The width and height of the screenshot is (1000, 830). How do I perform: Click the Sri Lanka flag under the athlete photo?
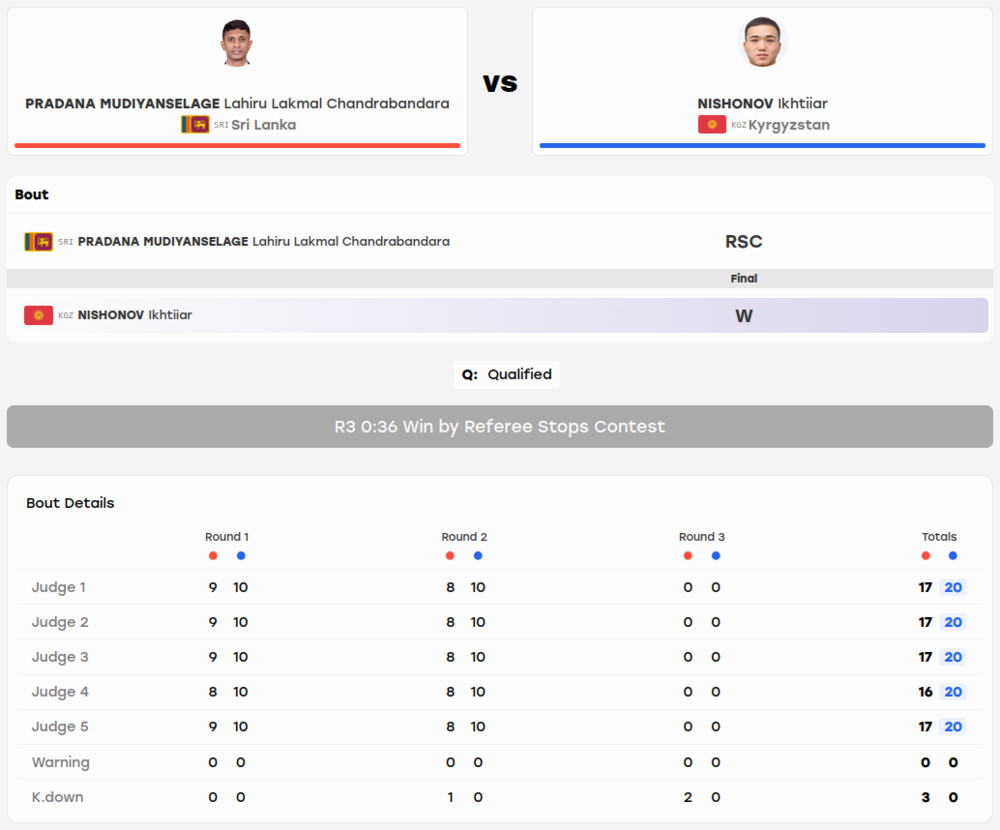[195, 124]
